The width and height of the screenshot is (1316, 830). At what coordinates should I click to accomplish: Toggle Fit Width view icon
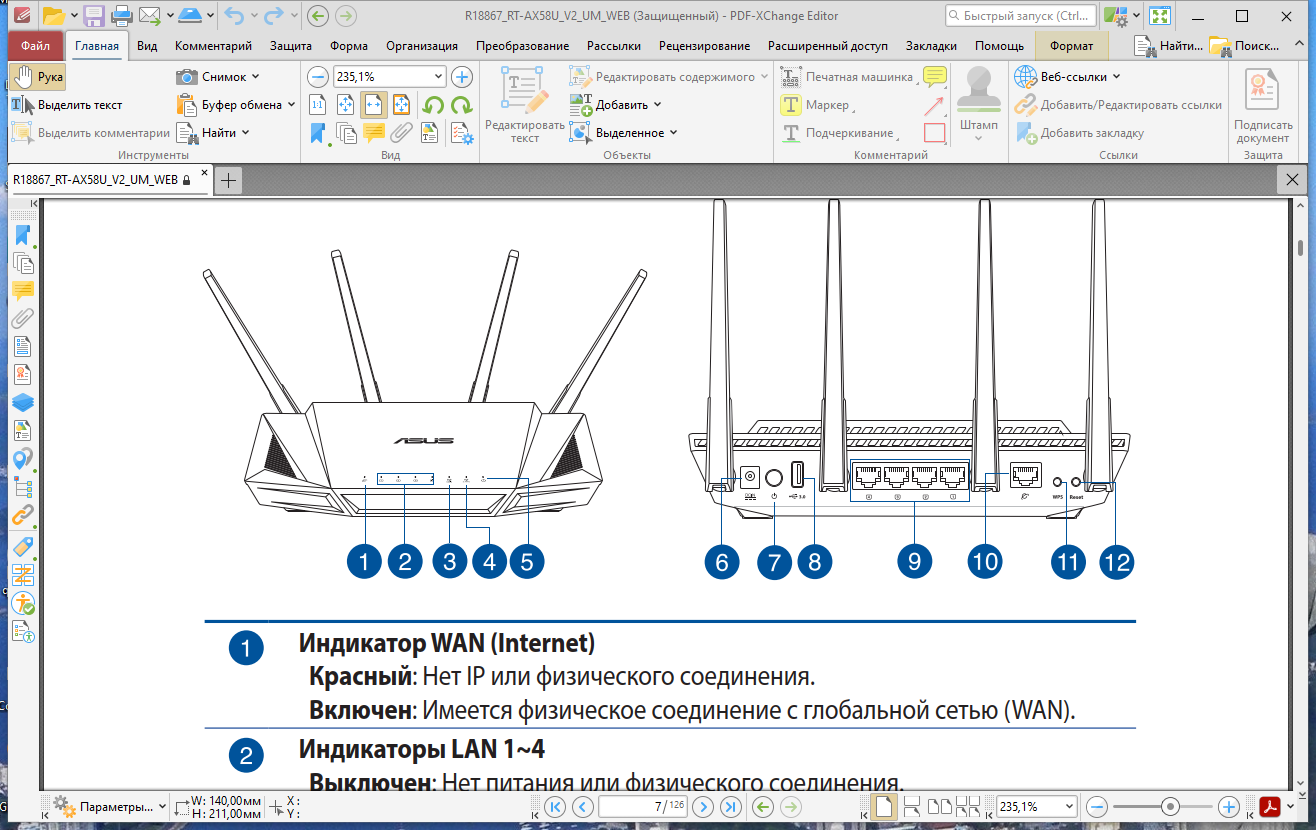pos(374,105)
